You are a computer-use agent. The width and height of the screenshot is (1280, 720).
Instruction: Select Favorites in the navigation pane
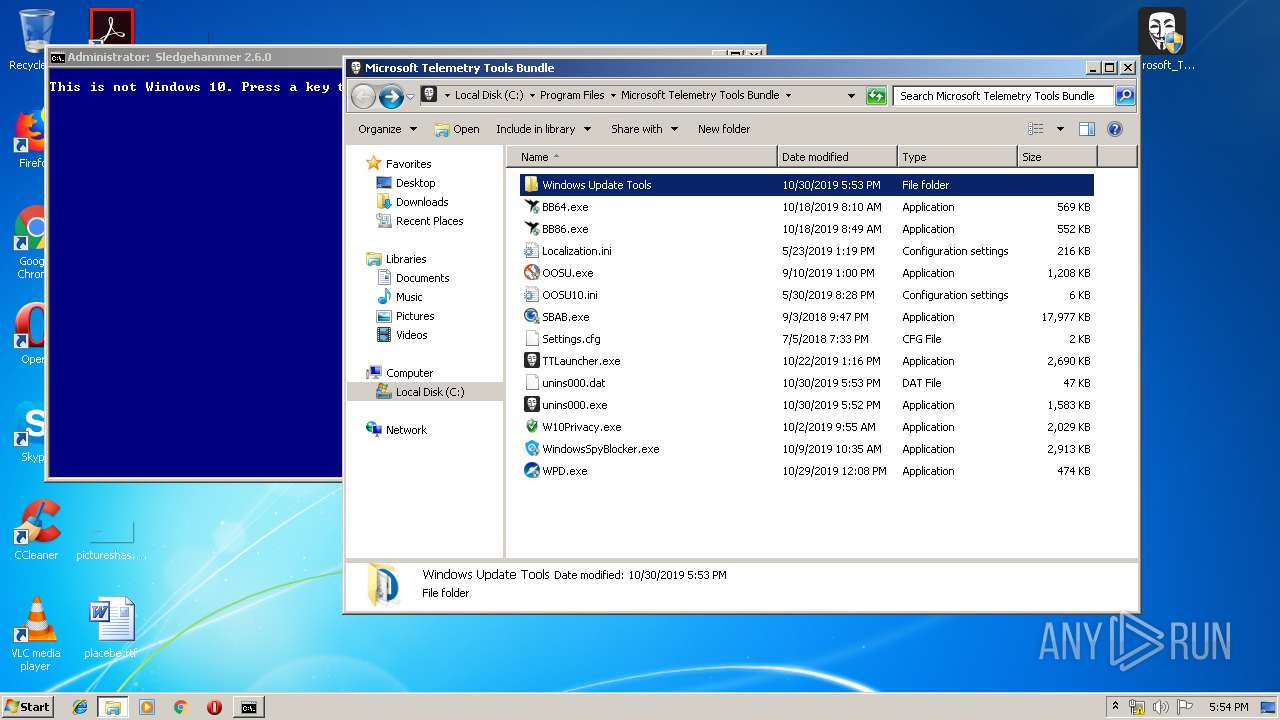tap(408, 164)
